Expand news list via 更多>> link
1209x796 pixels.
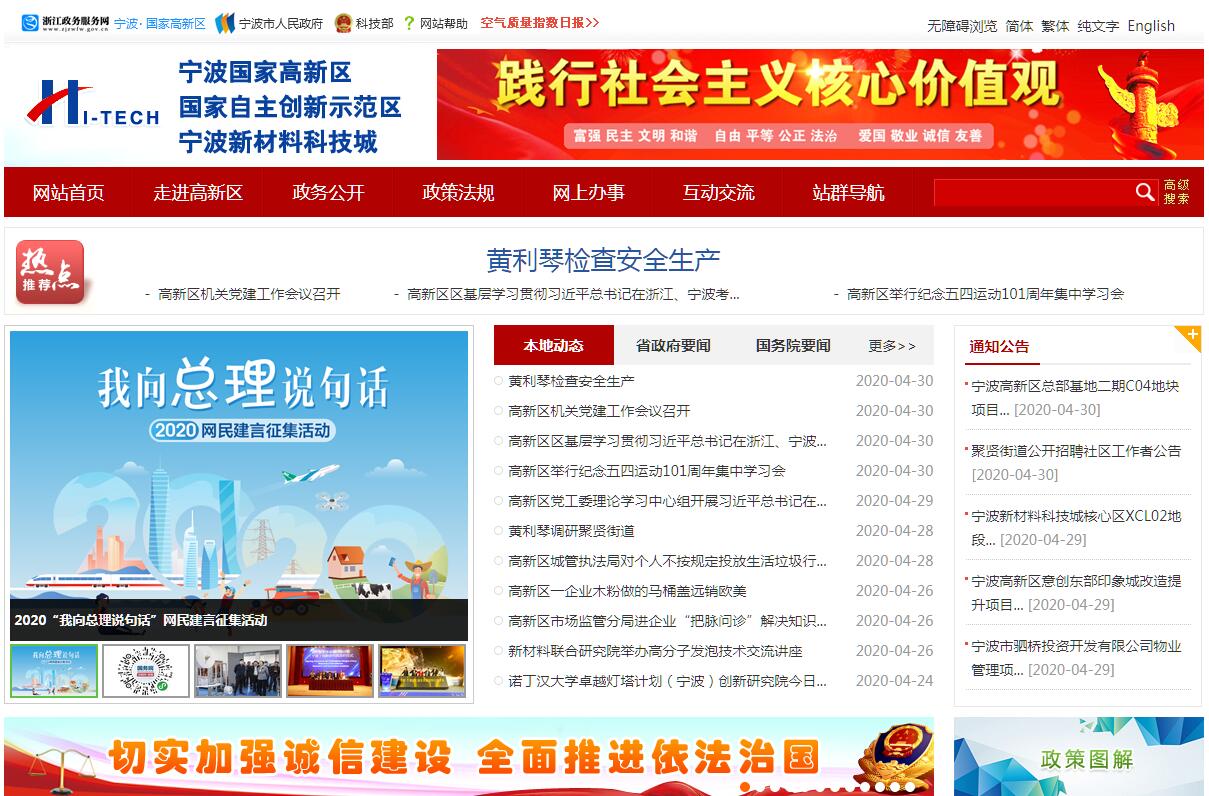891,346
